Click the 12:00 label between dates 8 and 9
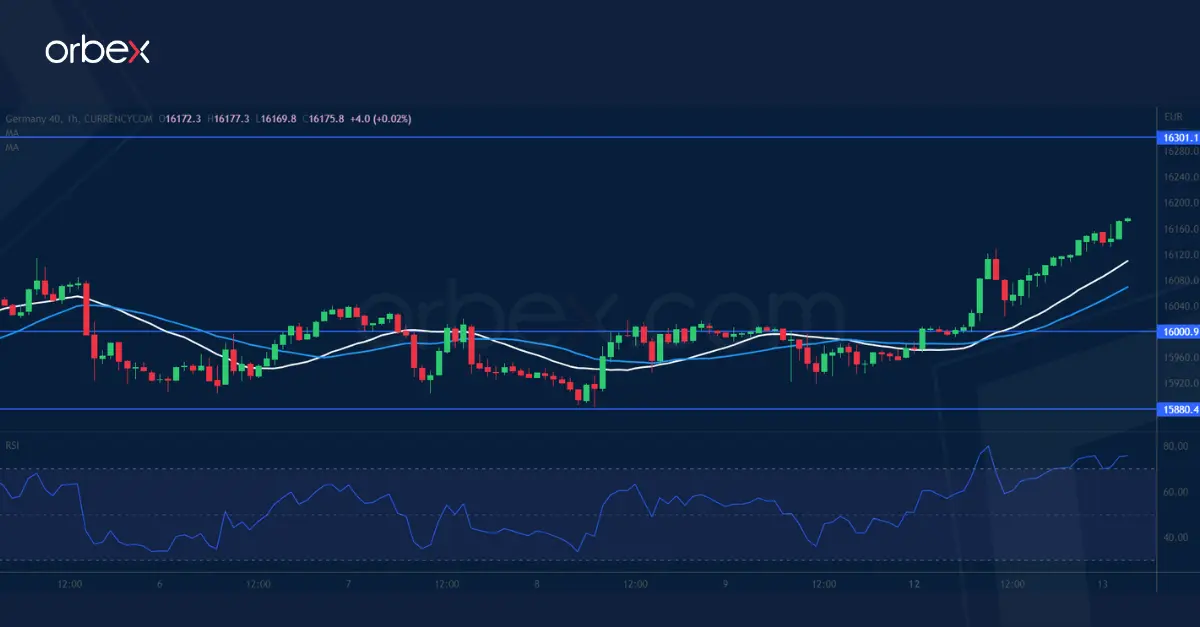Viewport: 1200px width, 627px height. (x=635, y=583)
